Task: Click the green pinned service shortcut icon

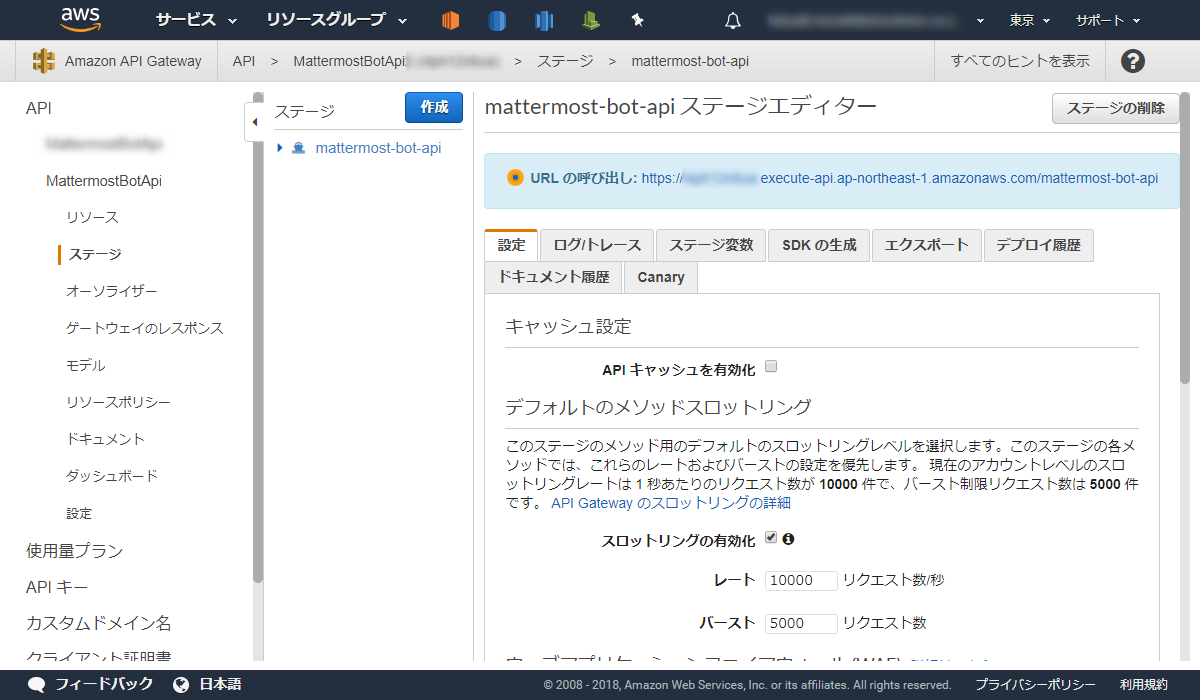Action: click(592, 19)
